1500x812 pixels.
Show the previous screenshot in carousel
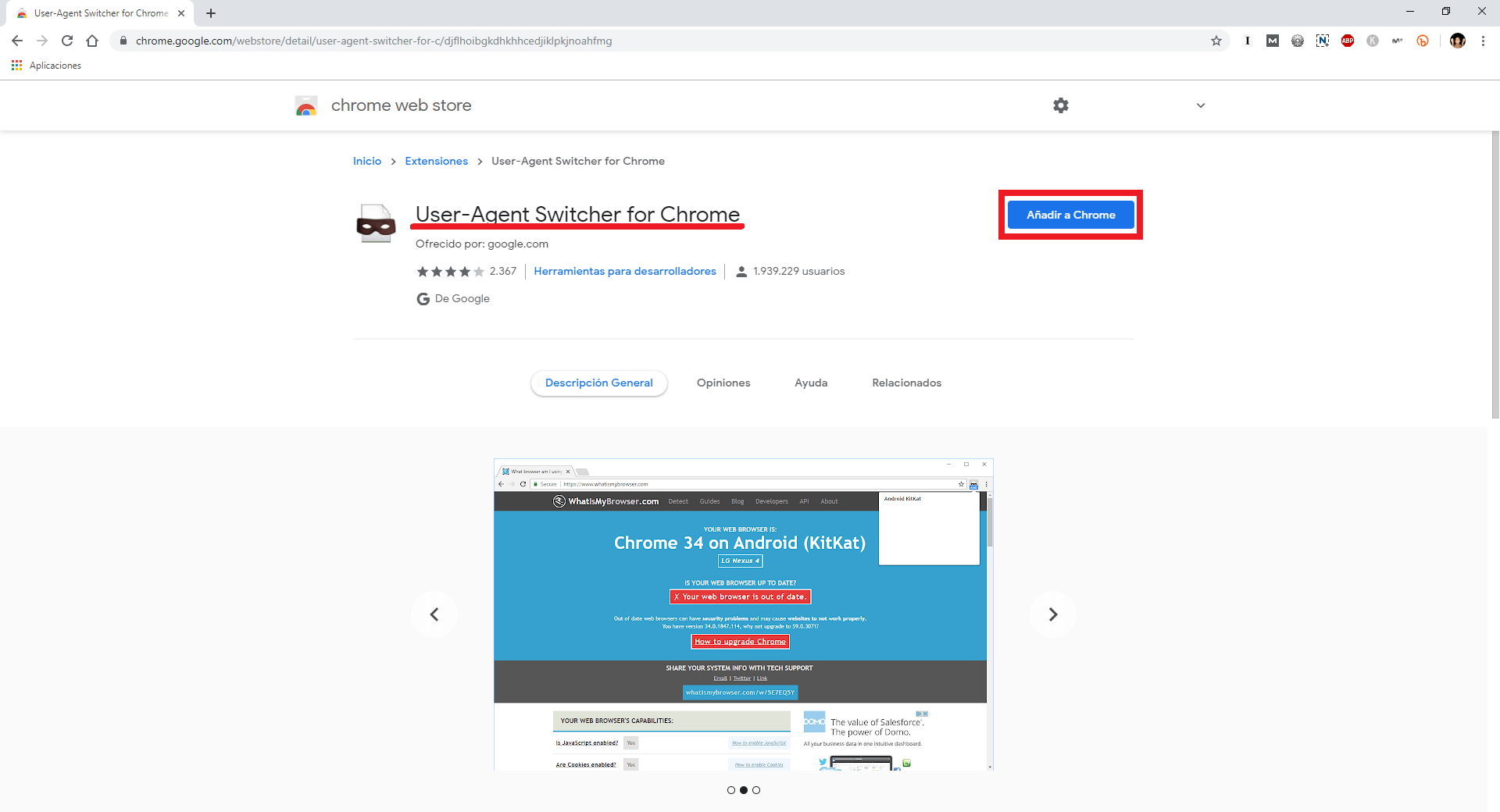click(x=434, y=614)
